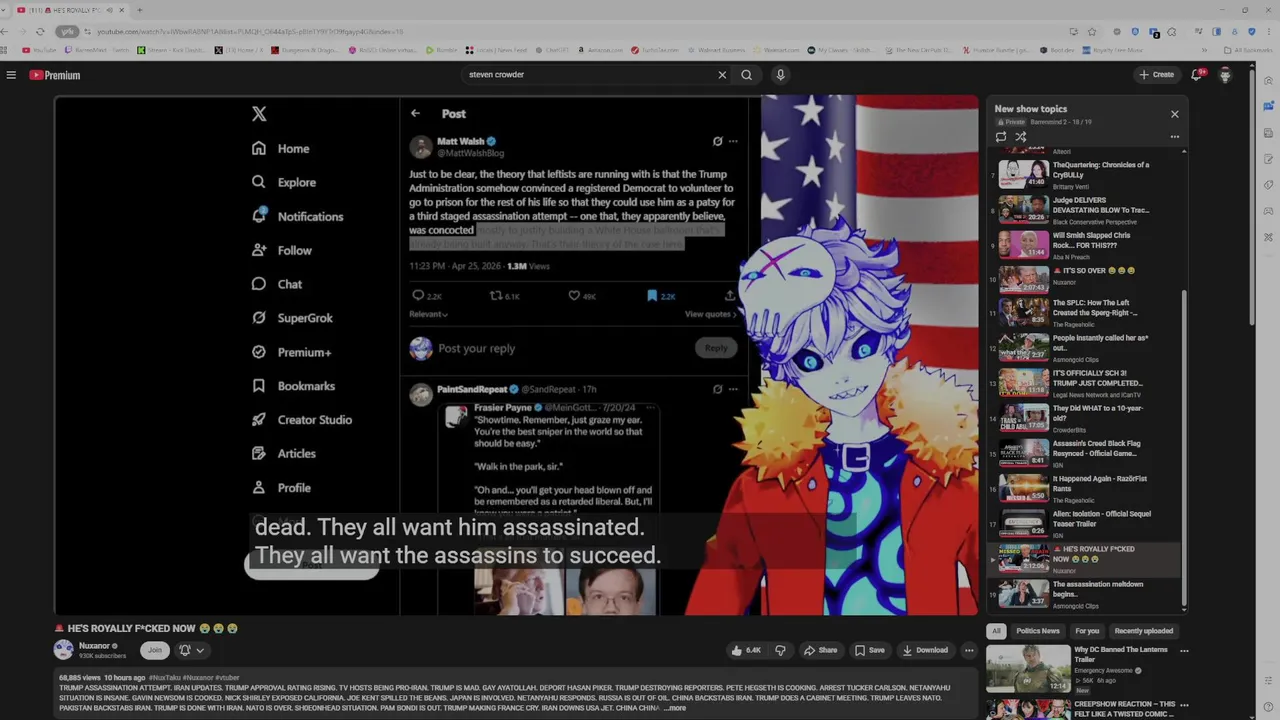Click the back arrow next to Post
This screenshot has height=720, width=1280.
[x=415, y=114]
